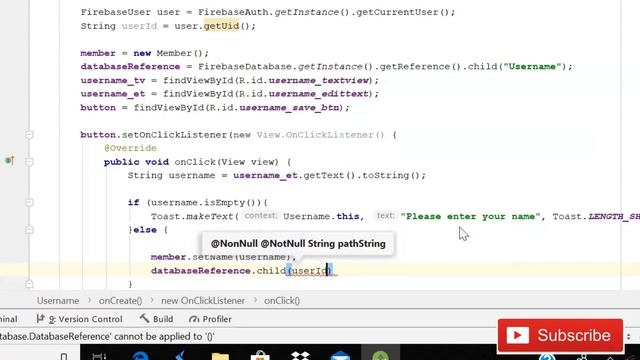Click username_et.getText() expression
Viewport: 640px width, 360px height.
(294, 176)
